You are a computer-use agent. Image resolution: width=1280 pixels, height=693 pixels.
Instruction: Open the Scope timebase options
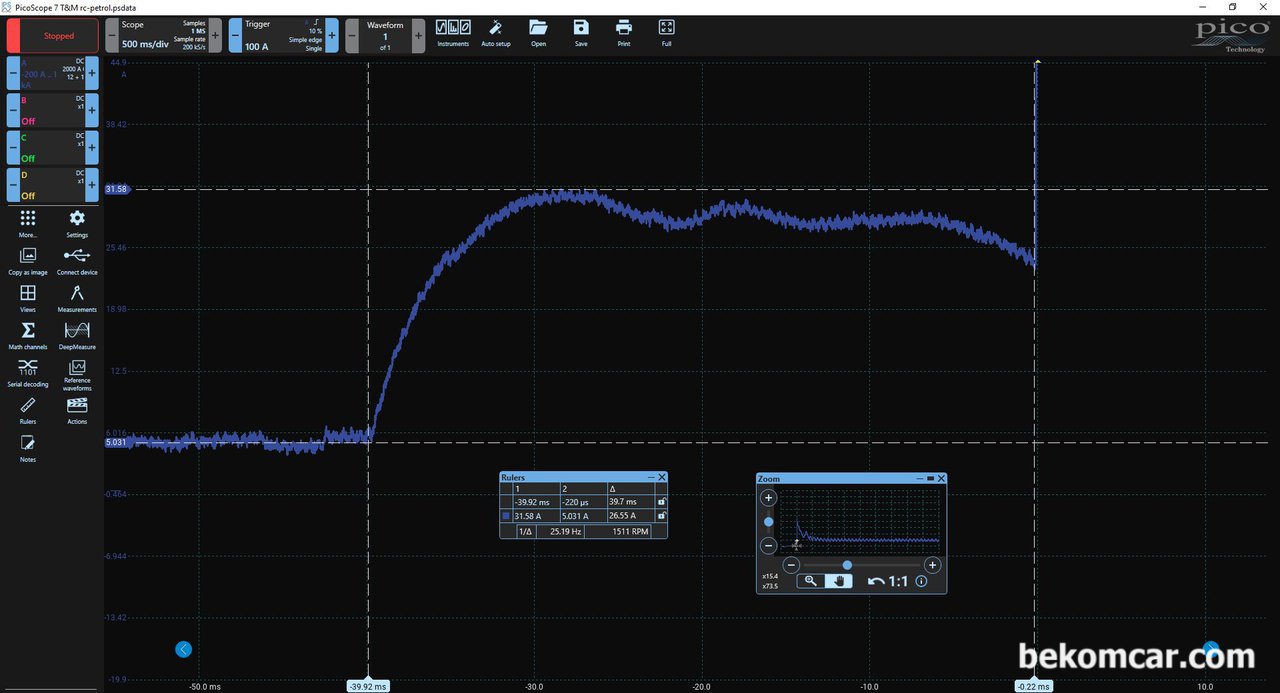[163, 35]
